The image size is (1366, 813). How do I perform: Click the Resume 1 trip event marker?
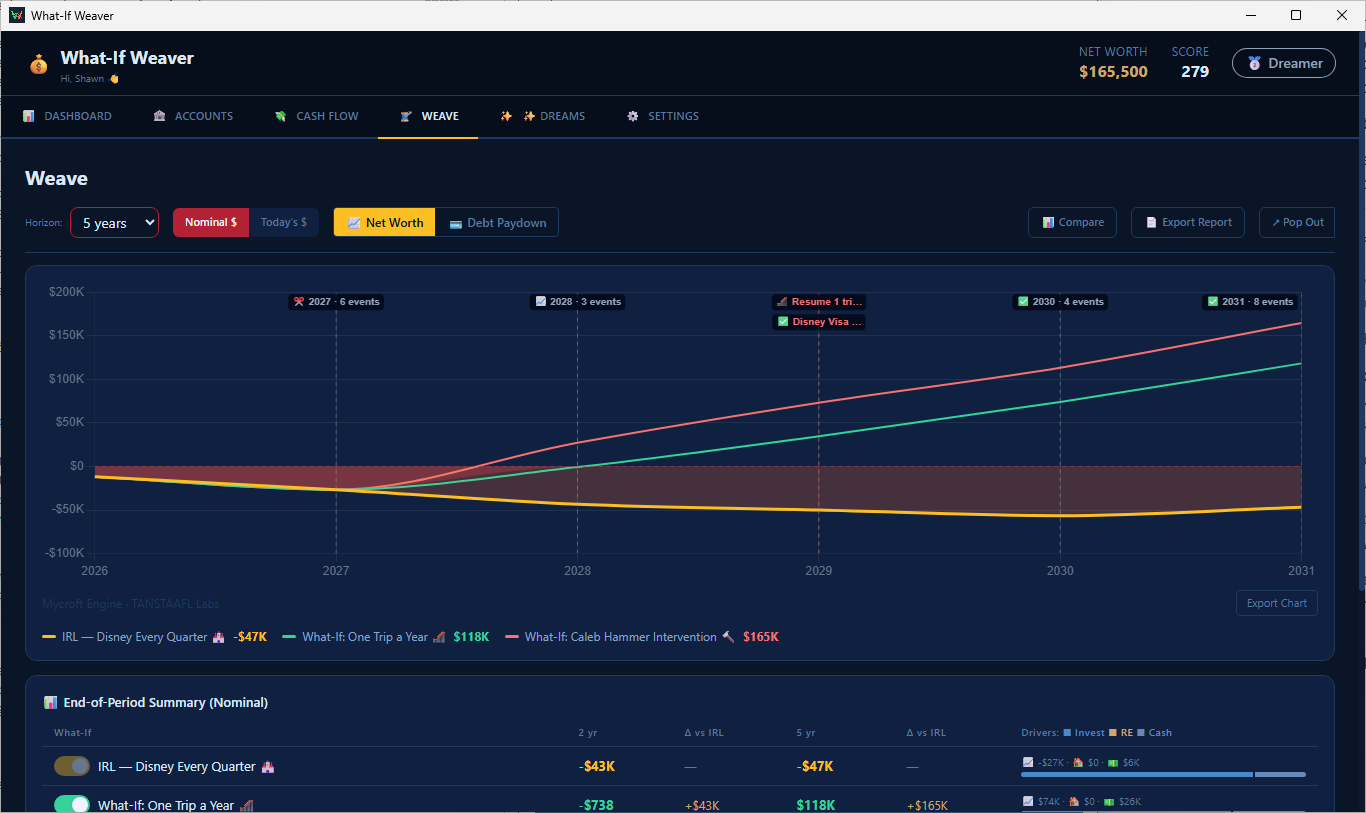819,302
